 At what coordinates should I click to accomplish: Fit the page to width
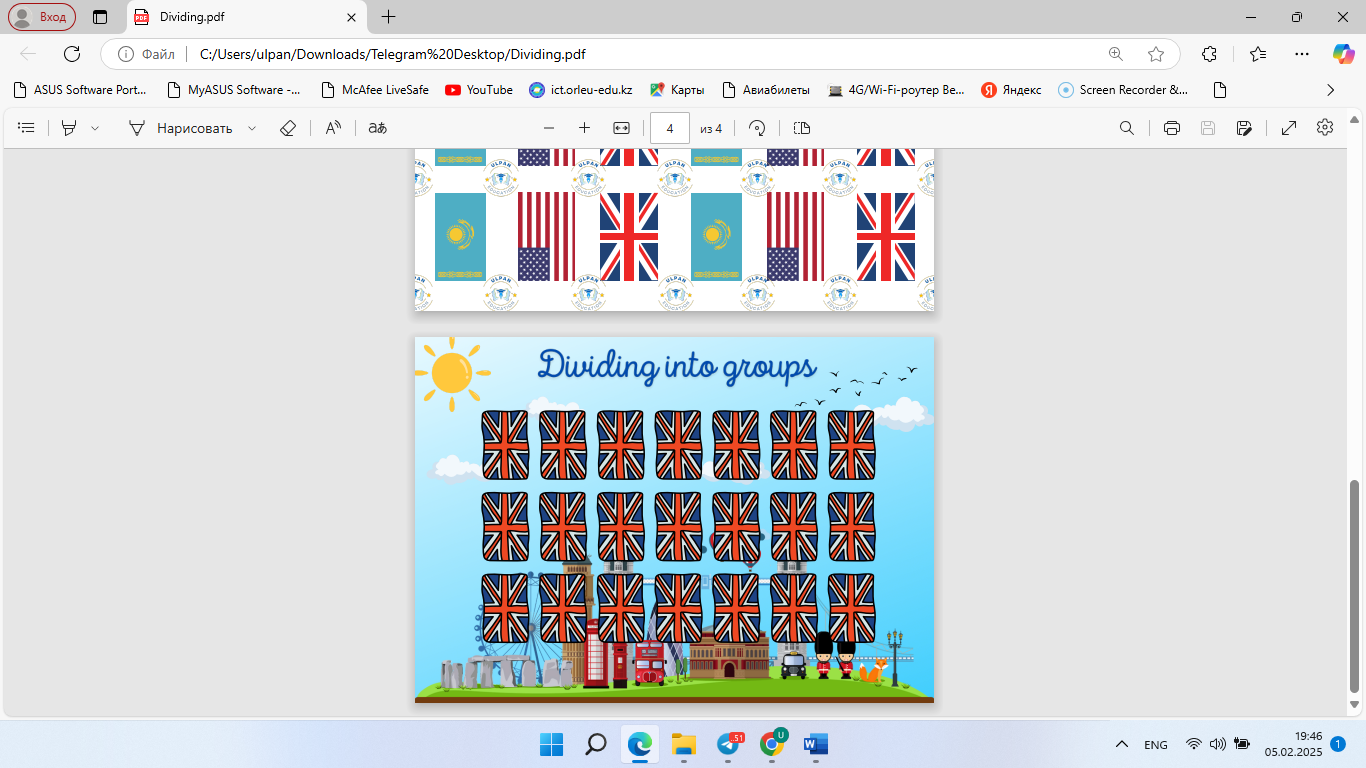click(621, 128)
